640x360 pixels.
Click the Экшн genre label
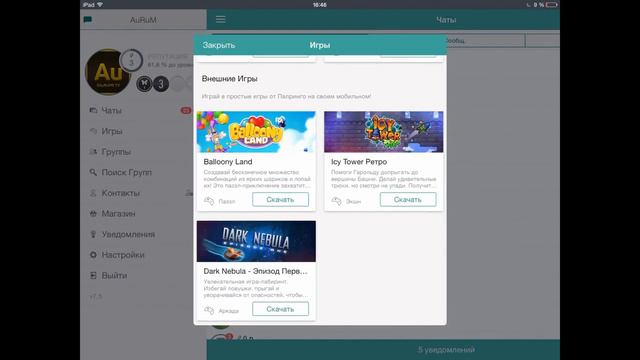(353, 201)
